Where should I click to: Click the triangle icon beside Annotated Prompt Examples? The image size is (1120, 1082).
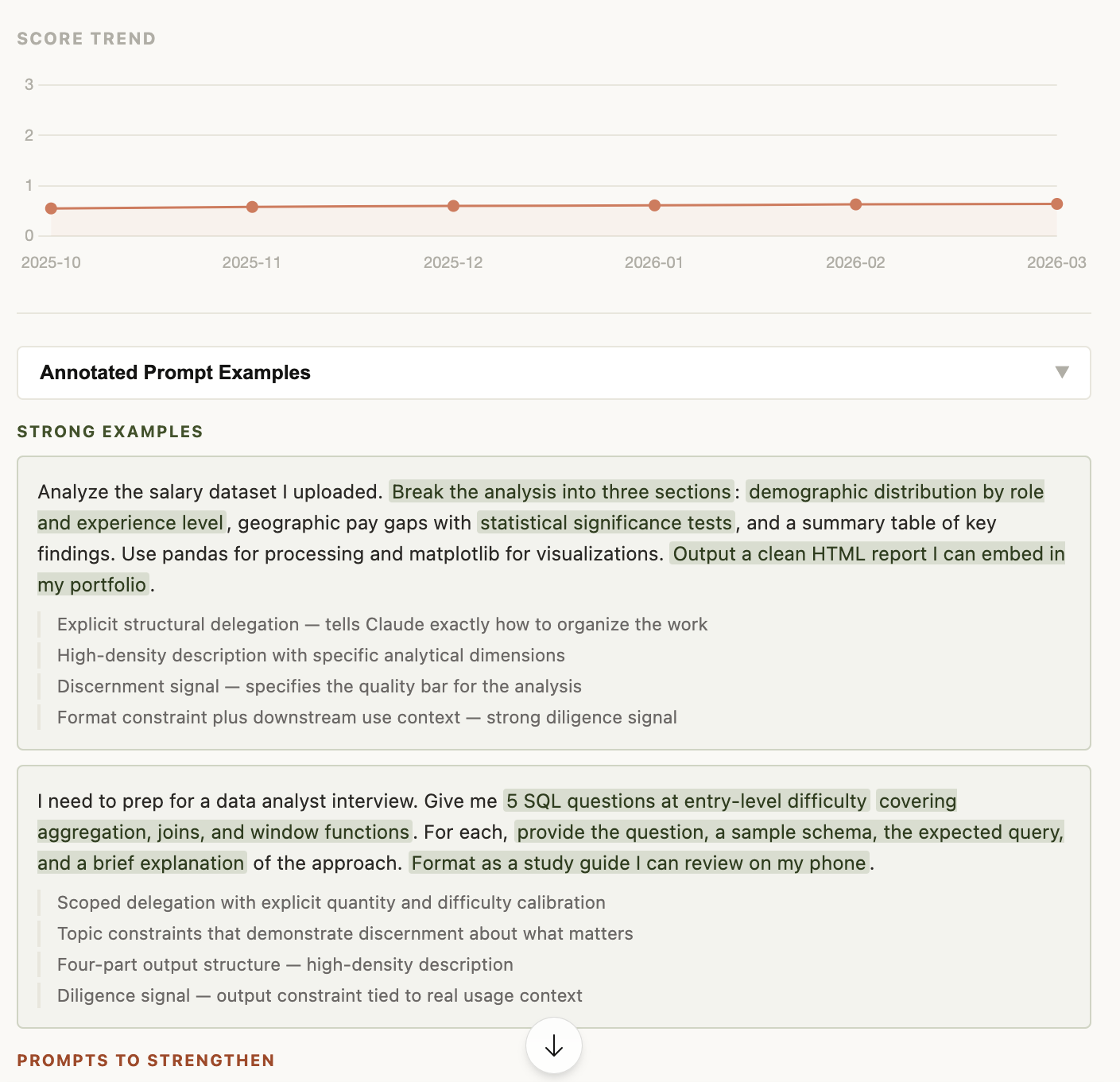click(x=1061, y=372)
